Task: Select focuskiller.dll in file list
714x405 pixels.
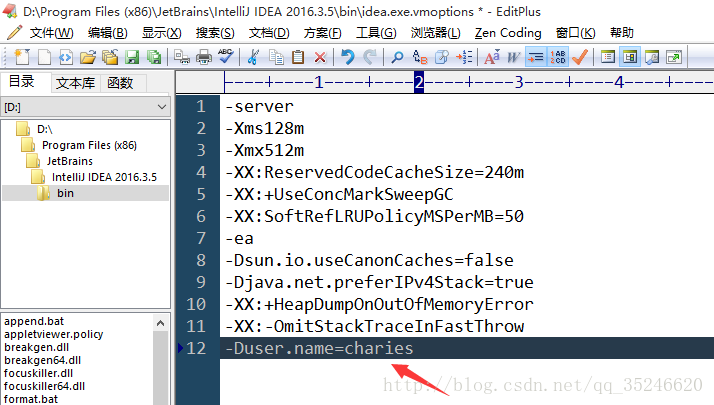Action: click(38, 373)
